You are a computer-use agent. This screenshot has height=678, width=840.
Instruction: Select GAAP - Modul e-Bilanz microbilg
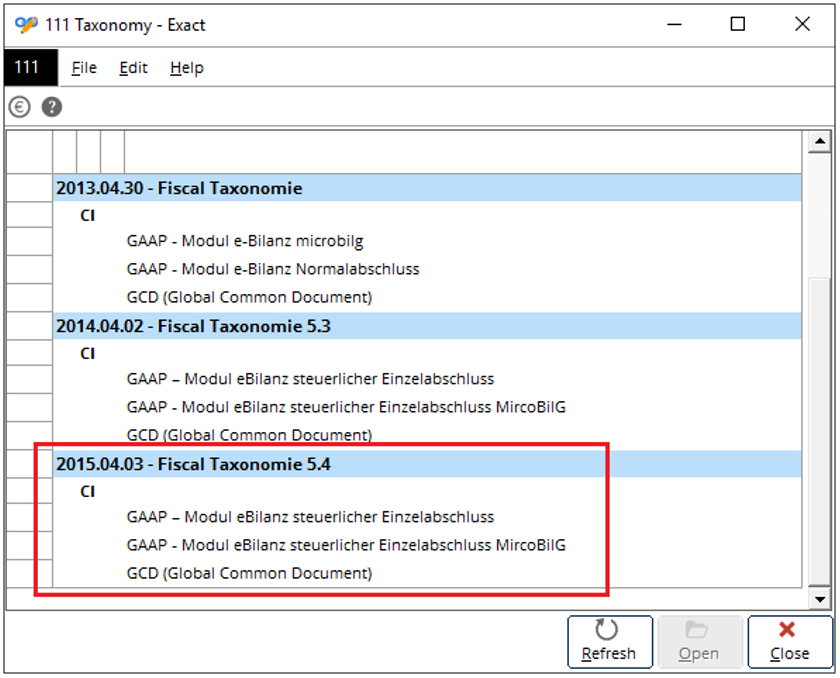[245, 241]
